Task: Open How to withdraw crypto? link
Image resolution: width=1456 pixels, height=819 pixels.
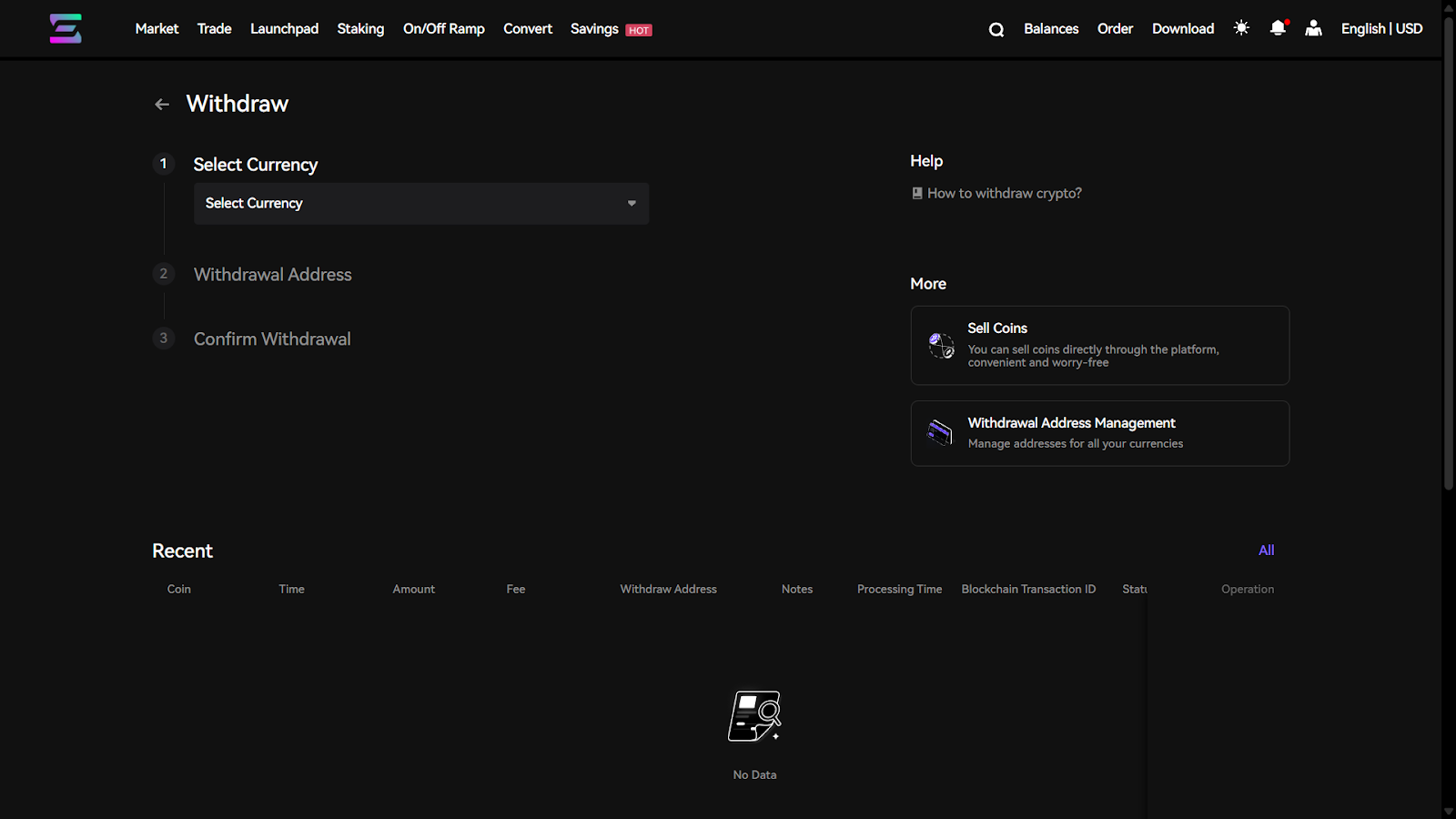Action: (1004, 193)
